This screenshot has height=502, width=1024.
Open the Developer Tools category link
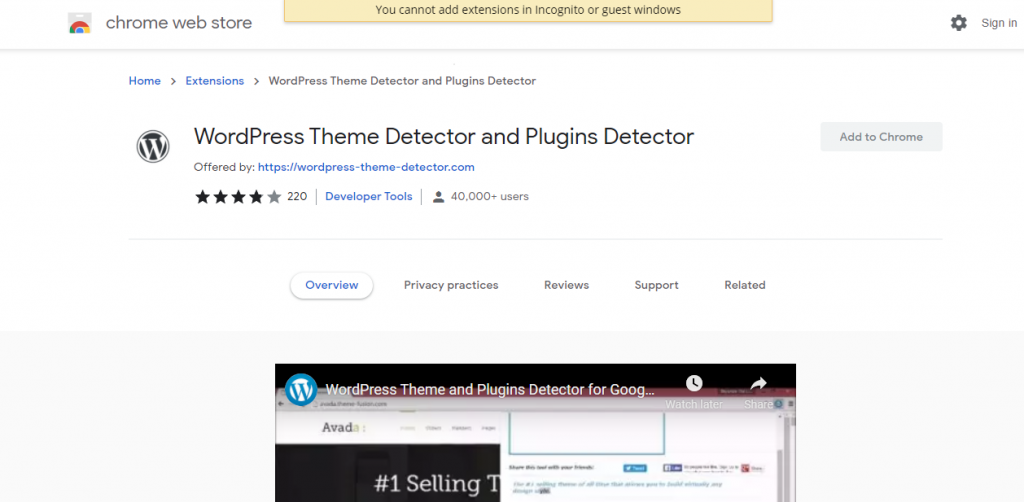pyautogui.click(x=368, y=197)
